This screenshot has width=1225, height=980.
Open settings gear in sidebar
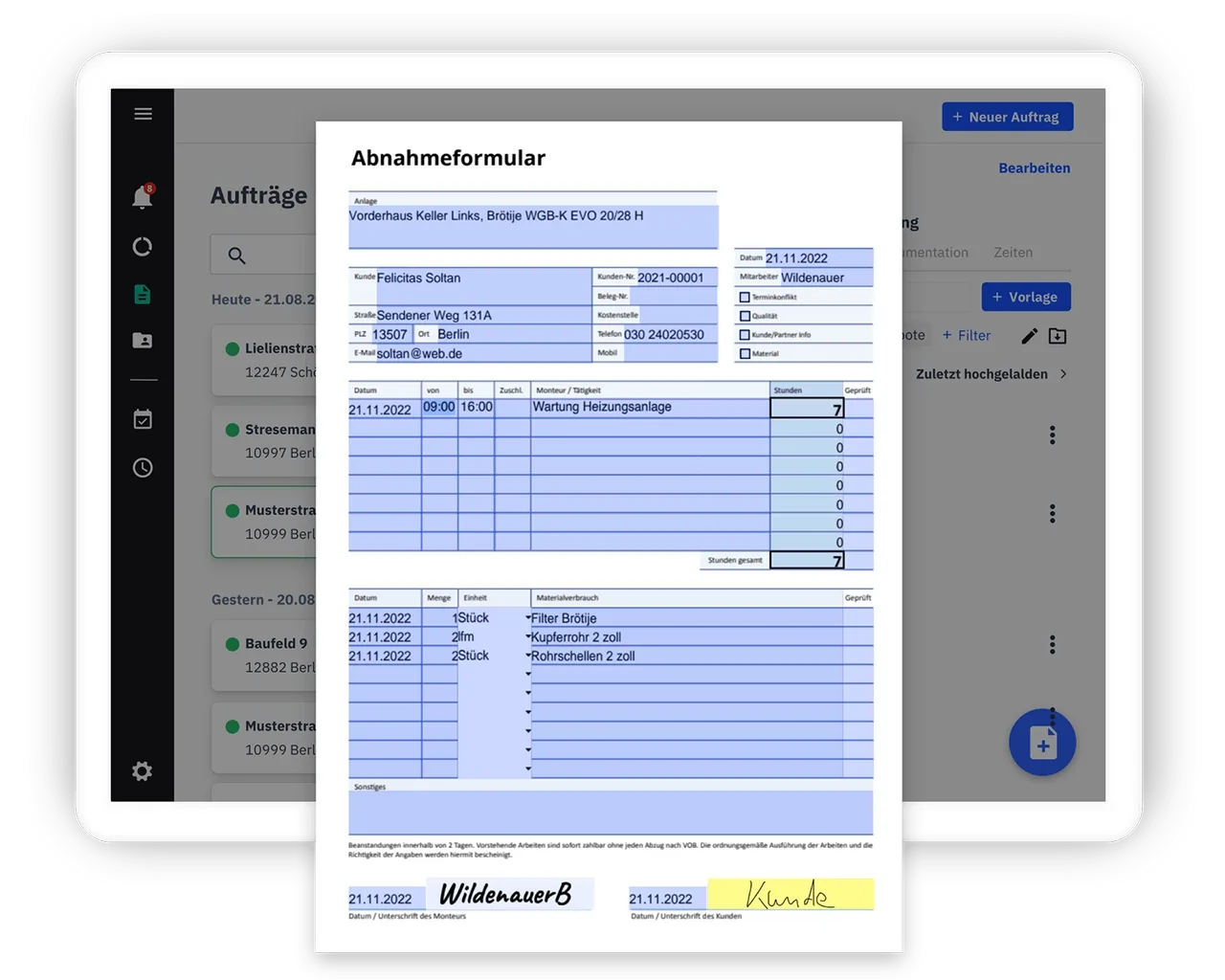click(143, 771)
